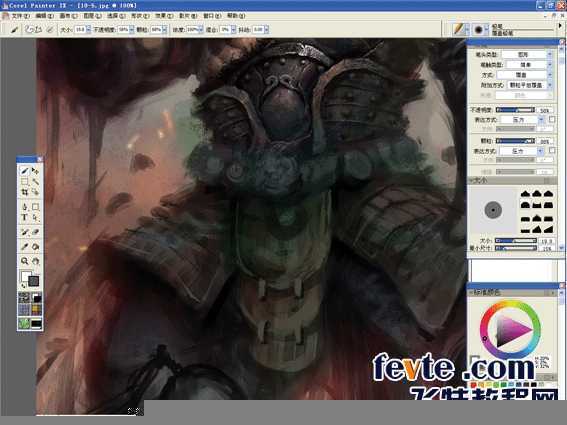The width and height of the screenshot is (567, 425).
Task: Open the size dropdown on the property bar
Action: coord(88,30)
